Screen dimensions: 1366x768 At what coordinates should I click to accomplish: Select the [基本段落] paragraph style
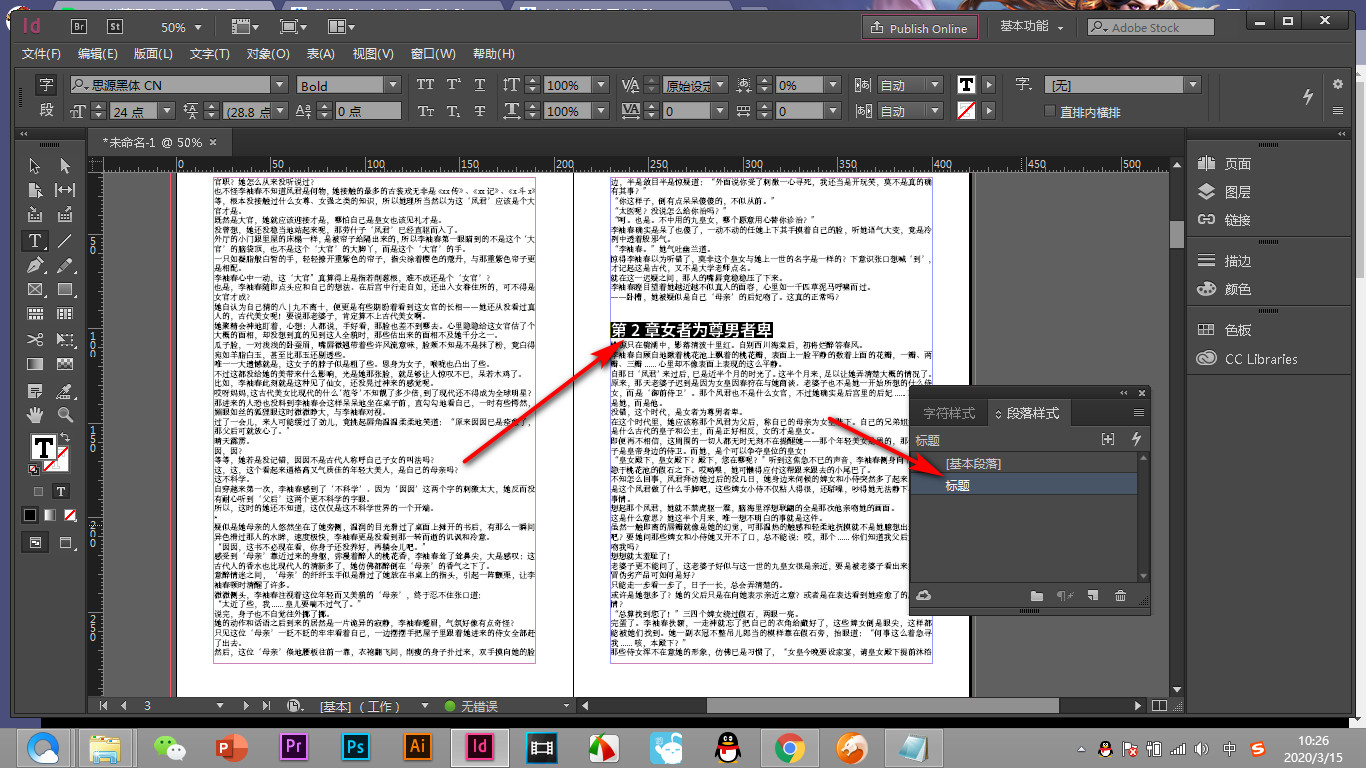click(x=973, y=463)
